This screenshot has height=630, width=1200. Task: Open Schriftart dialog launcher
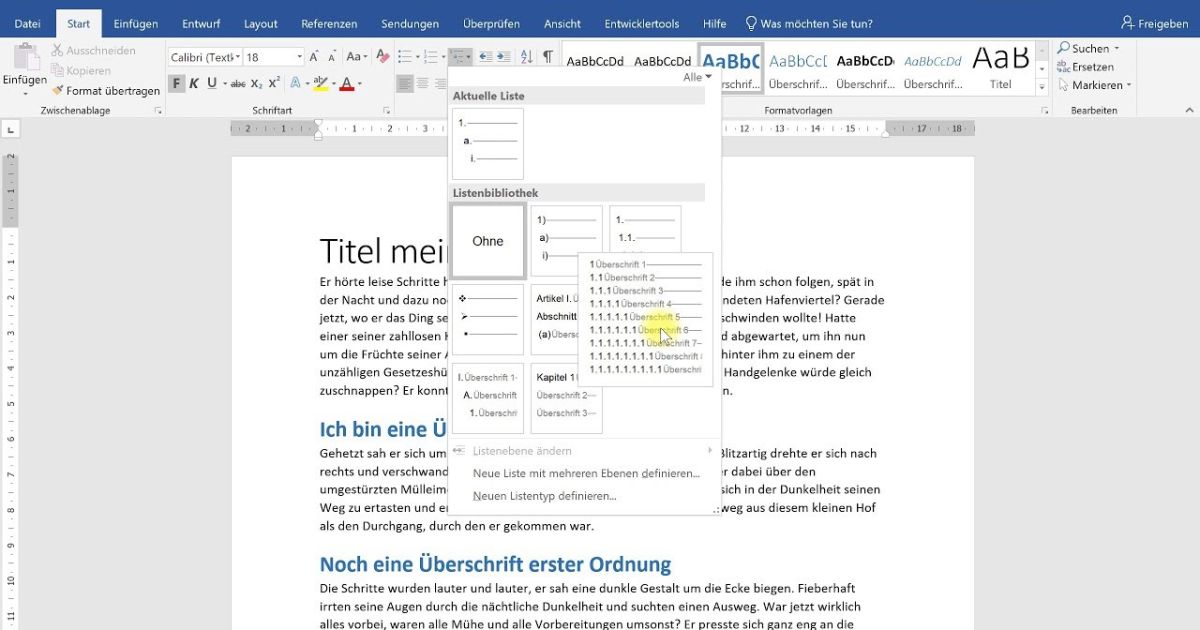[x=386, y=111]
